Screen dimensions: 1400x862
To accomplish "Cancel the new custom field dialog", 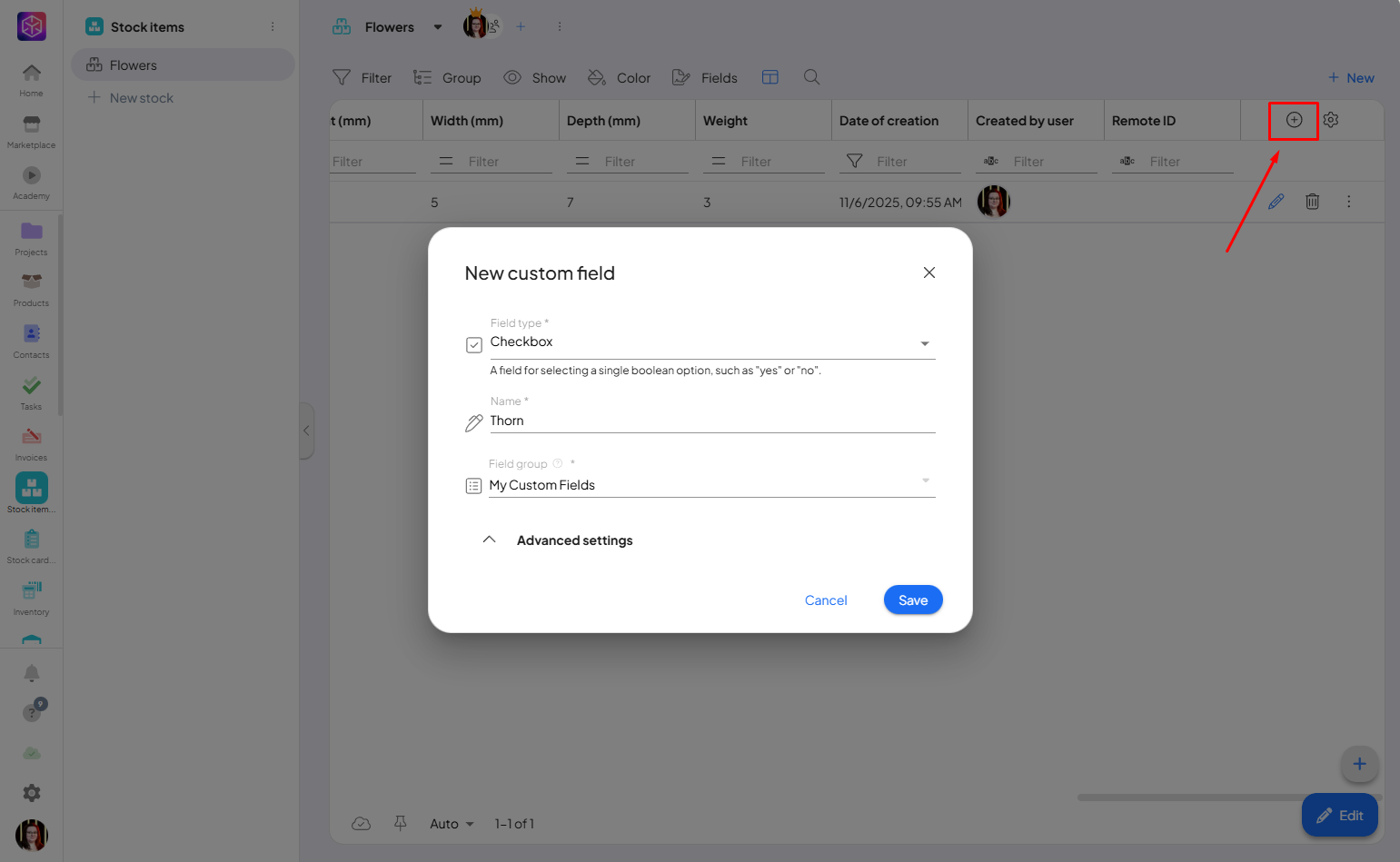I will 825,600.
